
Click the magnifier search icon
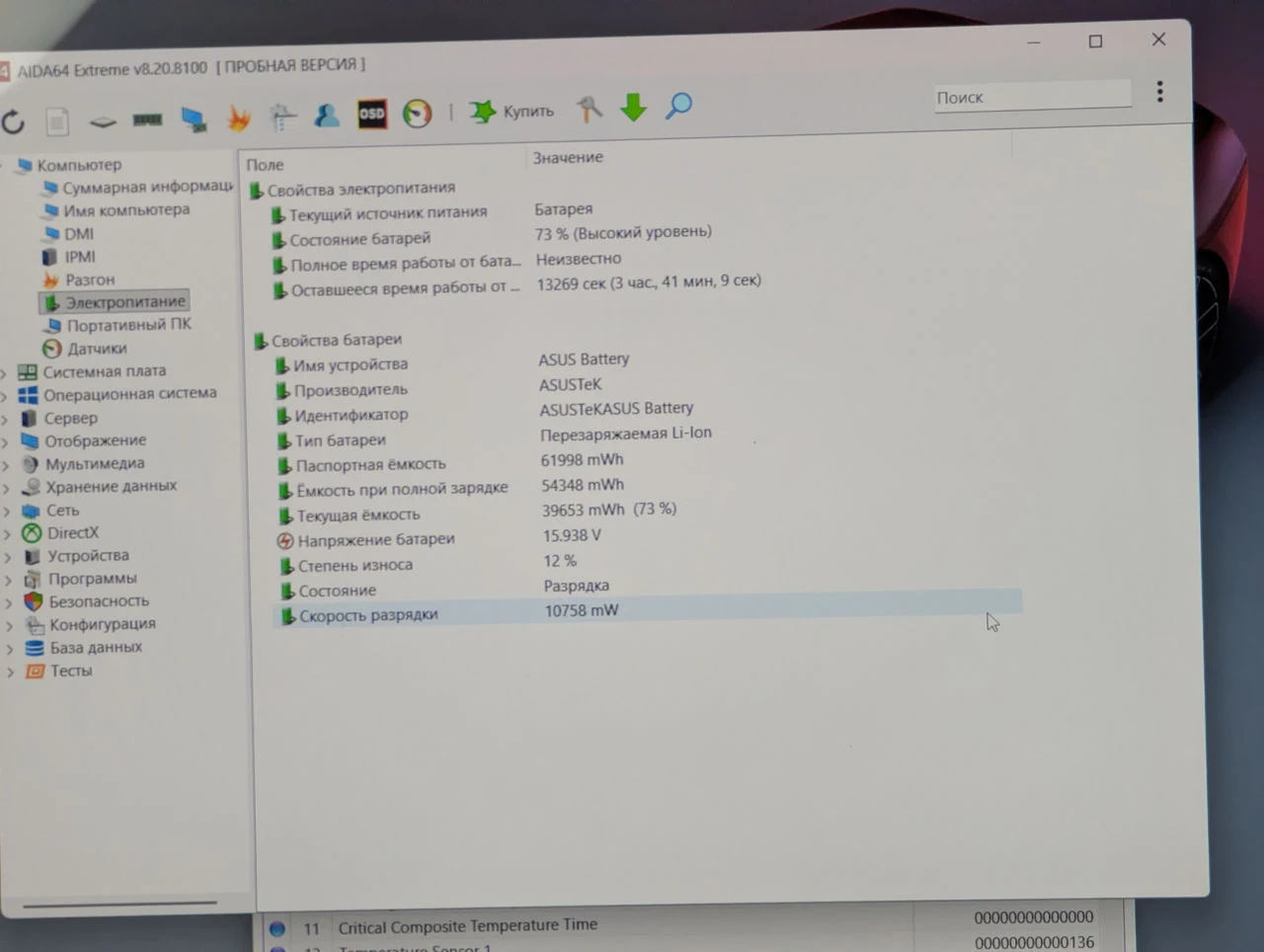(678, 106)
